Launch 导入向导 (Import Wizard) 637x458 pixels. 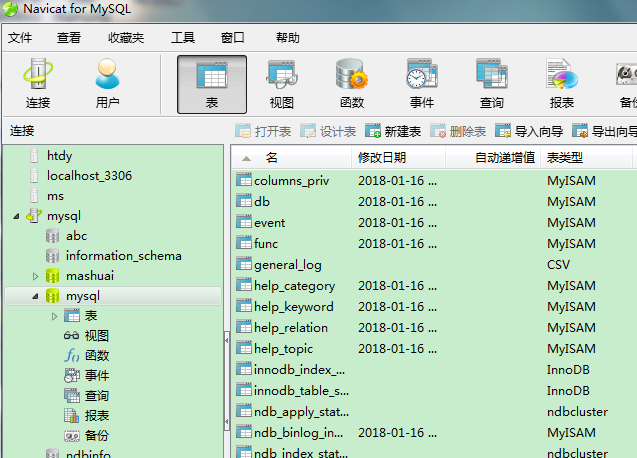pos(529,131)
